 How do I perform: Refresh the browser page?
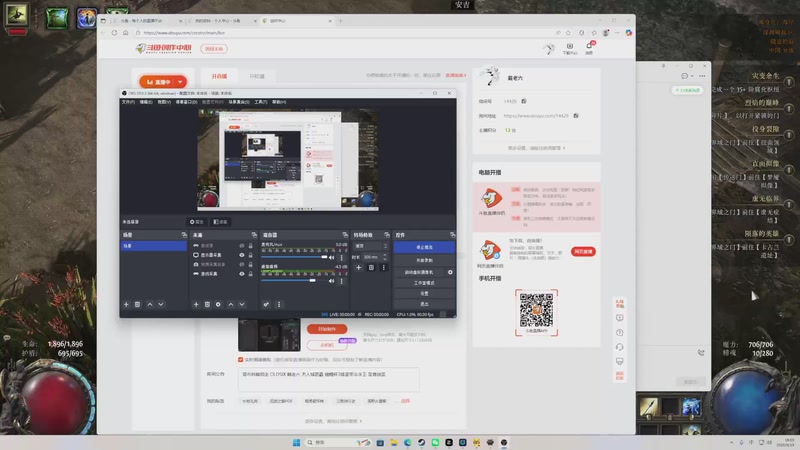114,33
